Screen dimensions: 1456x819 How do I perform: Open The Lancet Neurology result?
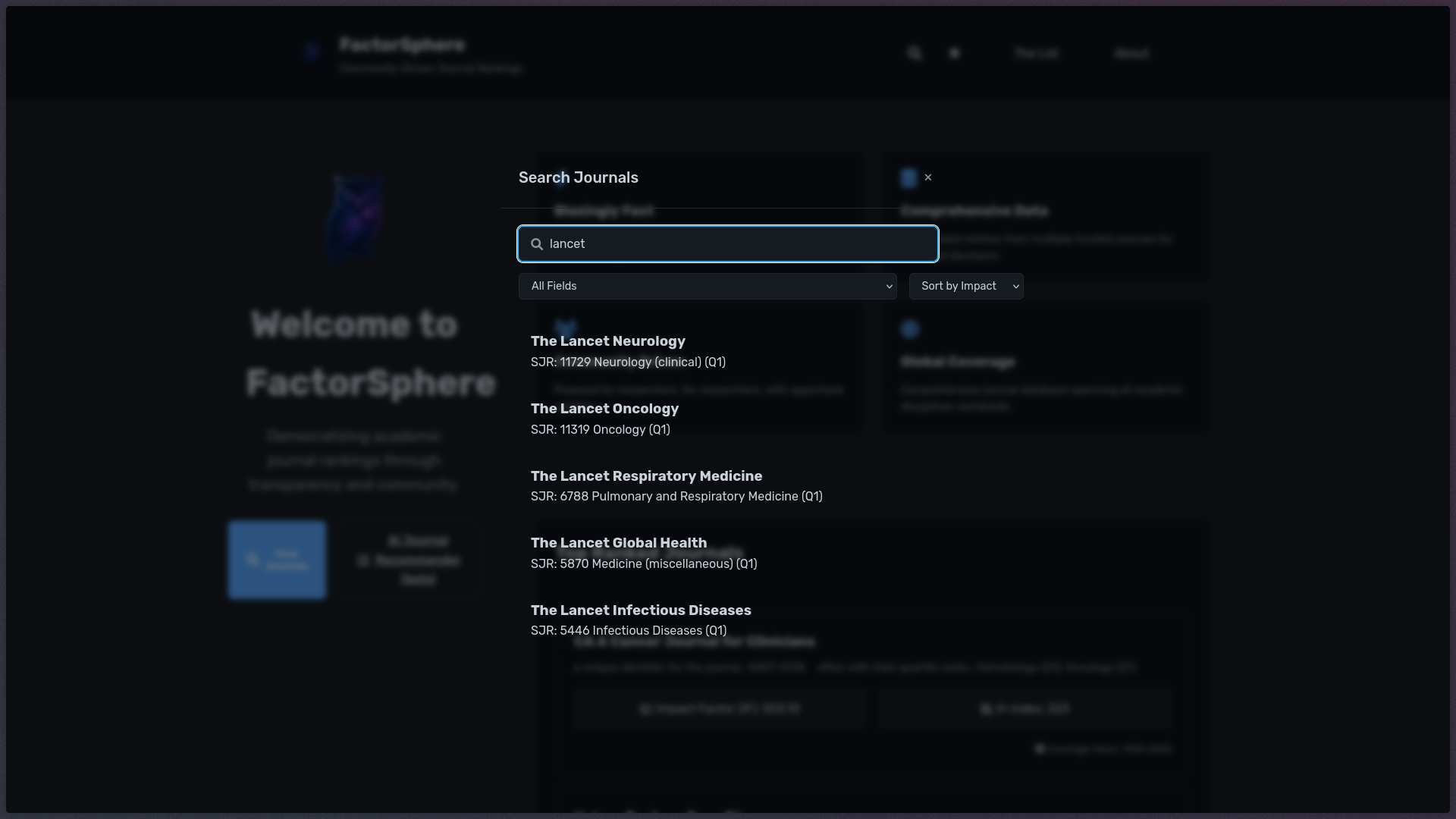pos(607,342)
